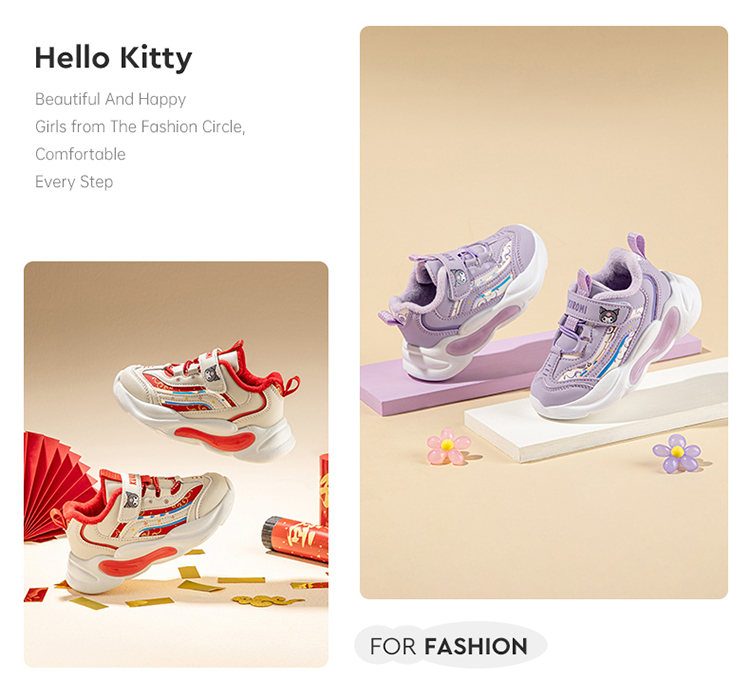The height and width of the screenshot is (694, 750).
Task: Click the pink flower decoration
Action: [448, 446]
